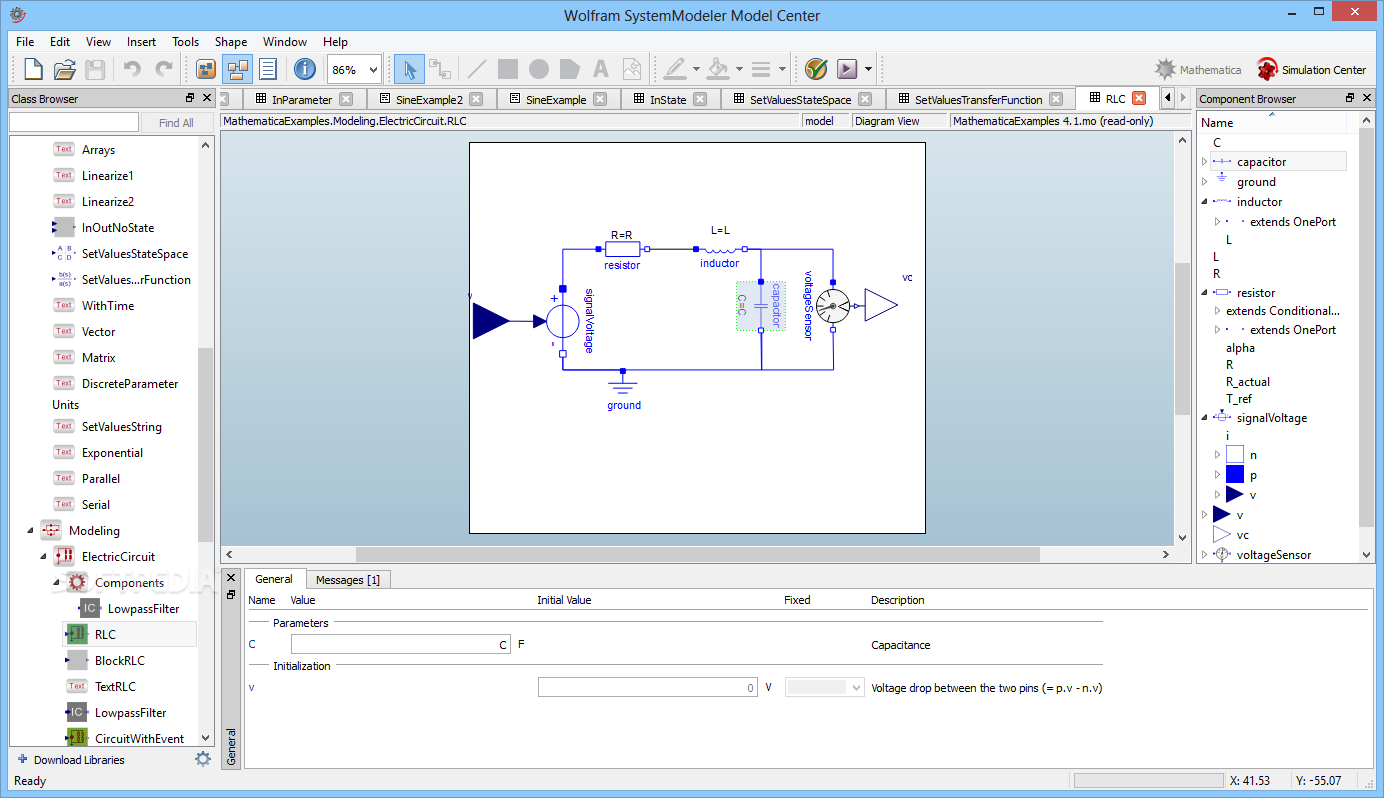The width and height of the screenshot is (1384, 798).
Task: Select CircuitWithEvent in Class Browser
Action: point(139,739)
